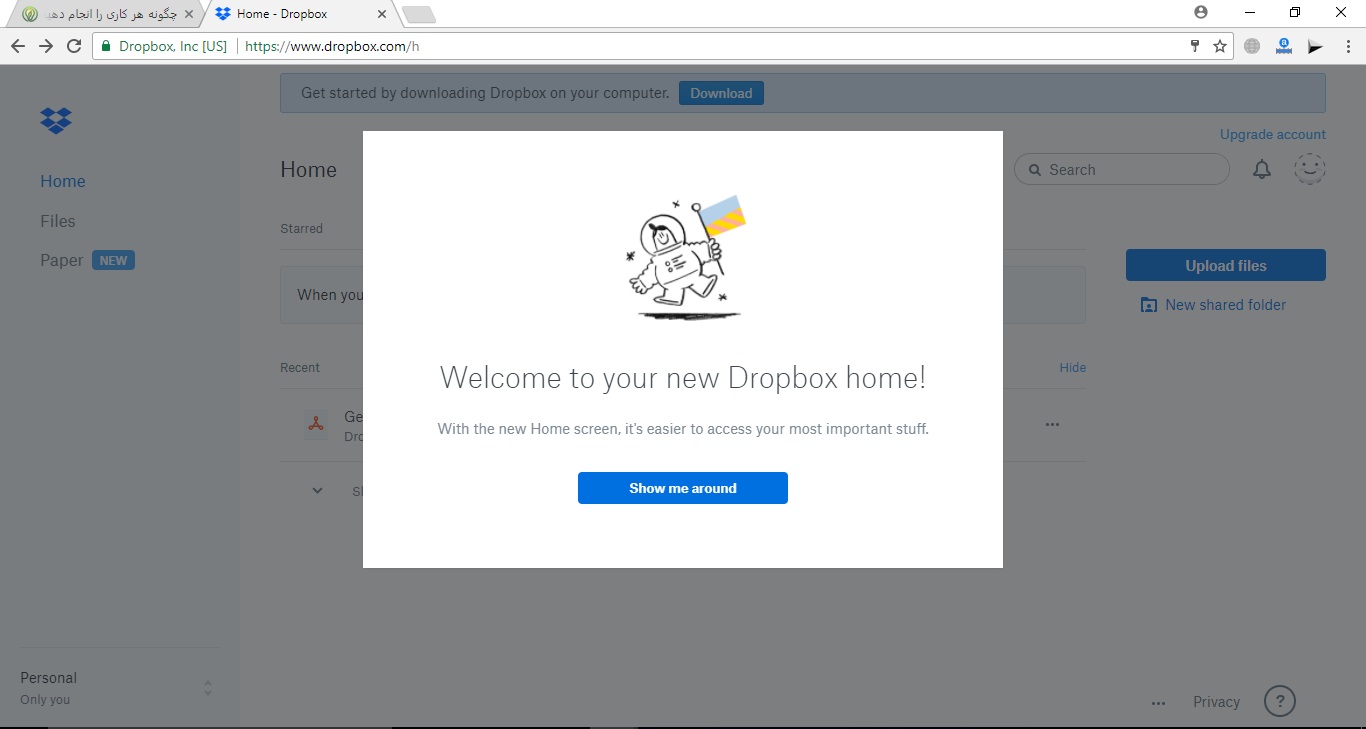Open the Chrome menu (three dots)
The width and height of the screenshot is (1366, 729).
click(x=1347, y=46)
